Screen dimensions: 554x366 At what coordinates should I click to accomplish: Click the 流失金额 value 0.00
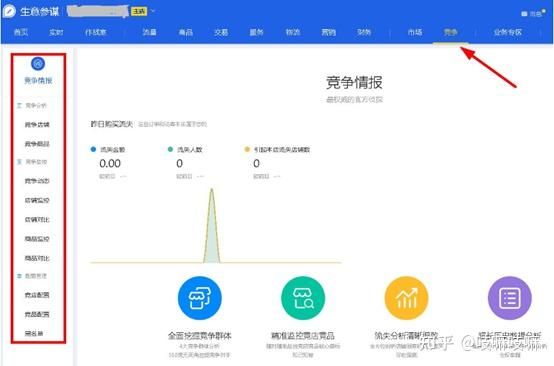click(x=110, y=164)
